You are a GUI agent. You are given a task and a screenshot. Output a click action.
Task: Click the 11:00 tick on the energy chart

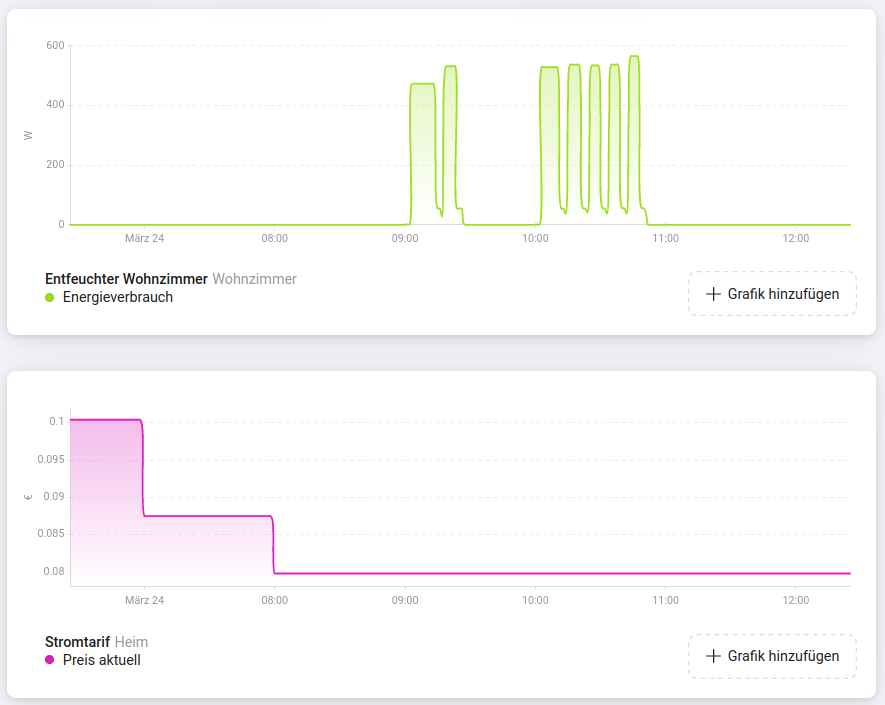click(665, 238)
